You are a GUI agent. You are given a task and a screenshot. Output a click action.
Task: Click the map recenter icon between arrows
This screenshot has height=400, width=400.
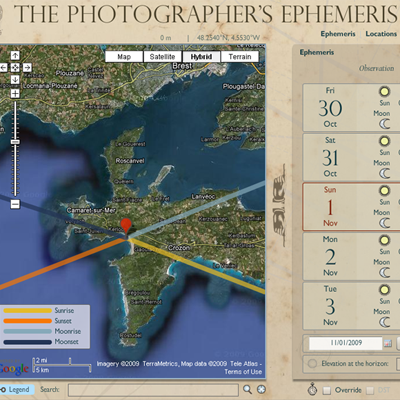[15, 68]
